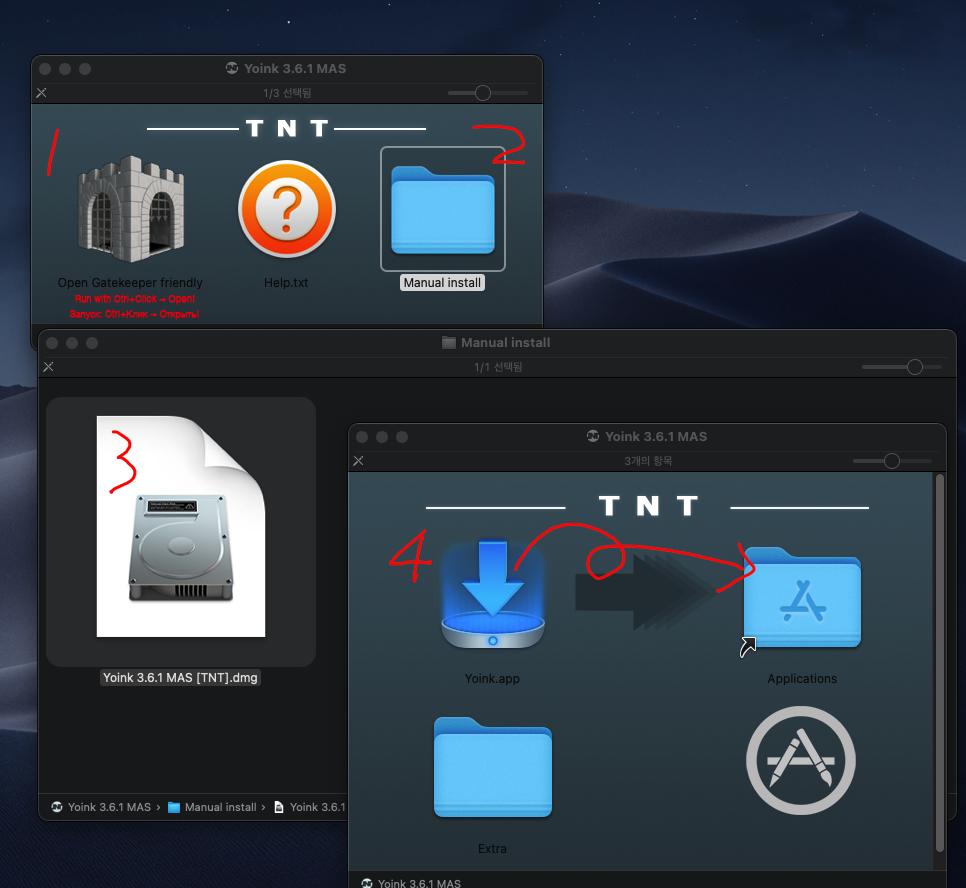Open the Gatekeeper friendly castle icon
This screenshot has height=888, width=966.
click(x=130, y=208)
